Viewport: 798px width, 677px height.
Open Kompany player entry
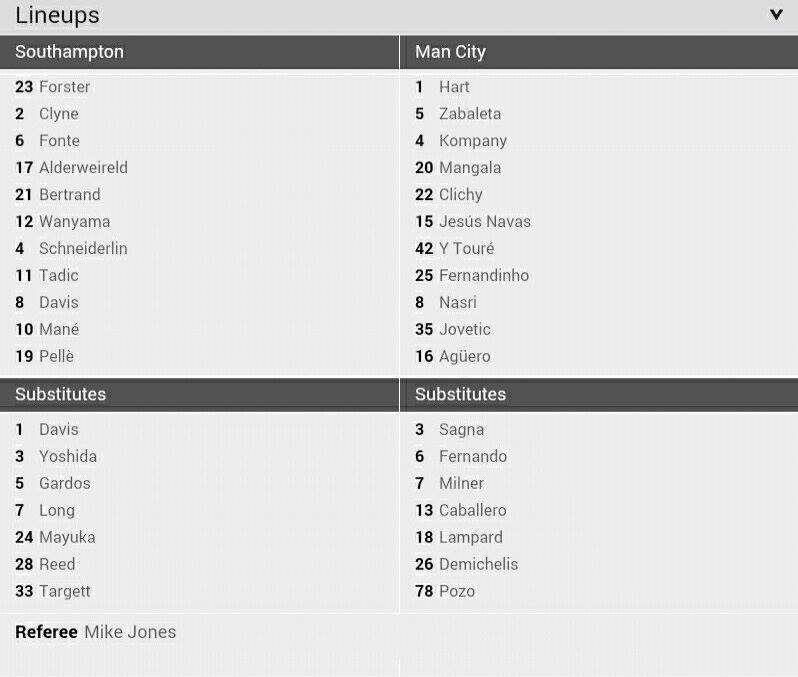coord(461,141)
